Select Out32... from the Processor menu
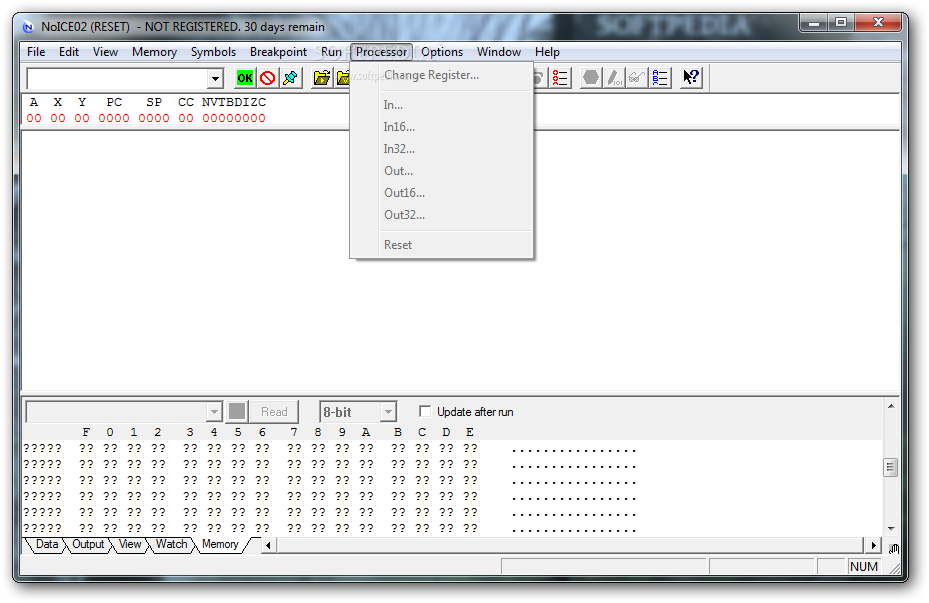The image size is (929, 603). tap(441, 214)
